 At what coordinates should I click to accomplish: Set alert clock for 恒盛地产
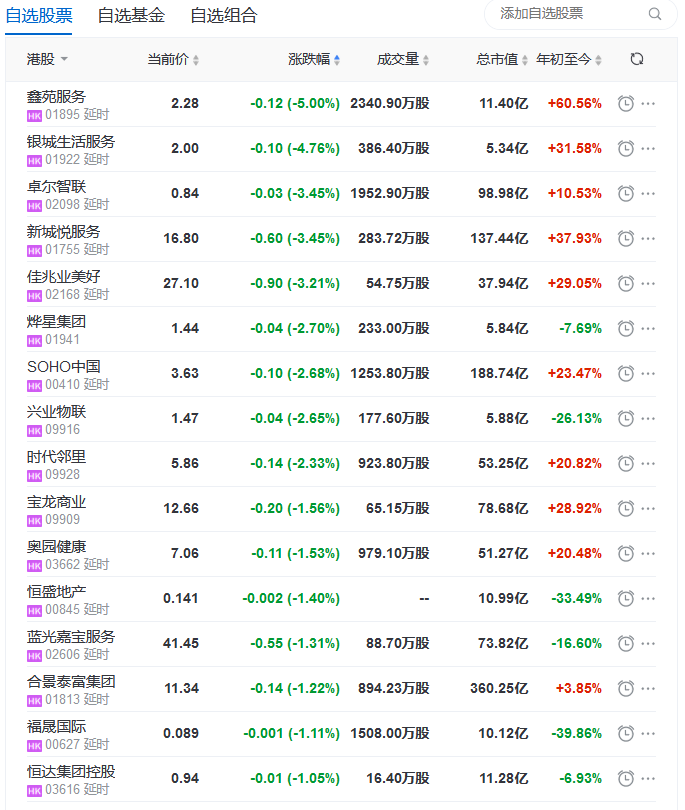[x=626, y=598]
